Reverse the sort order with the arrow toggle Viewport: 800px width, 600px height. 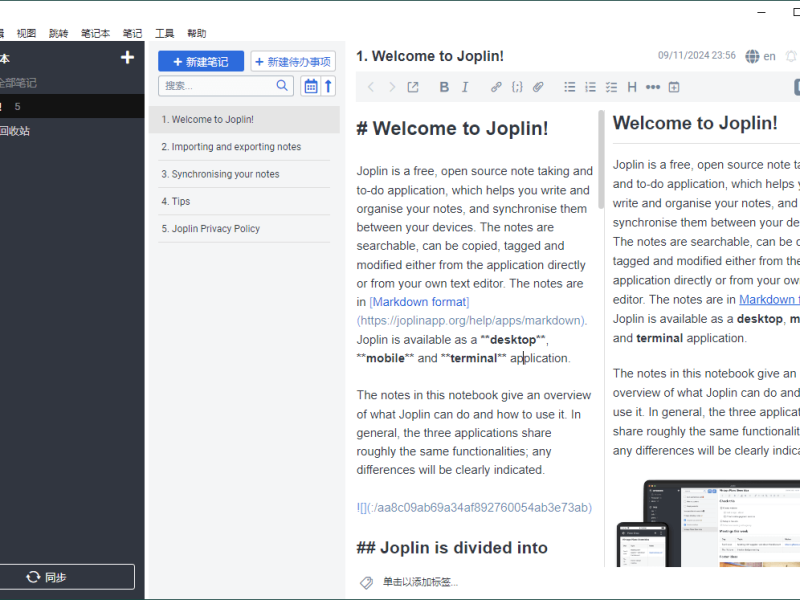tap(329, 86)
